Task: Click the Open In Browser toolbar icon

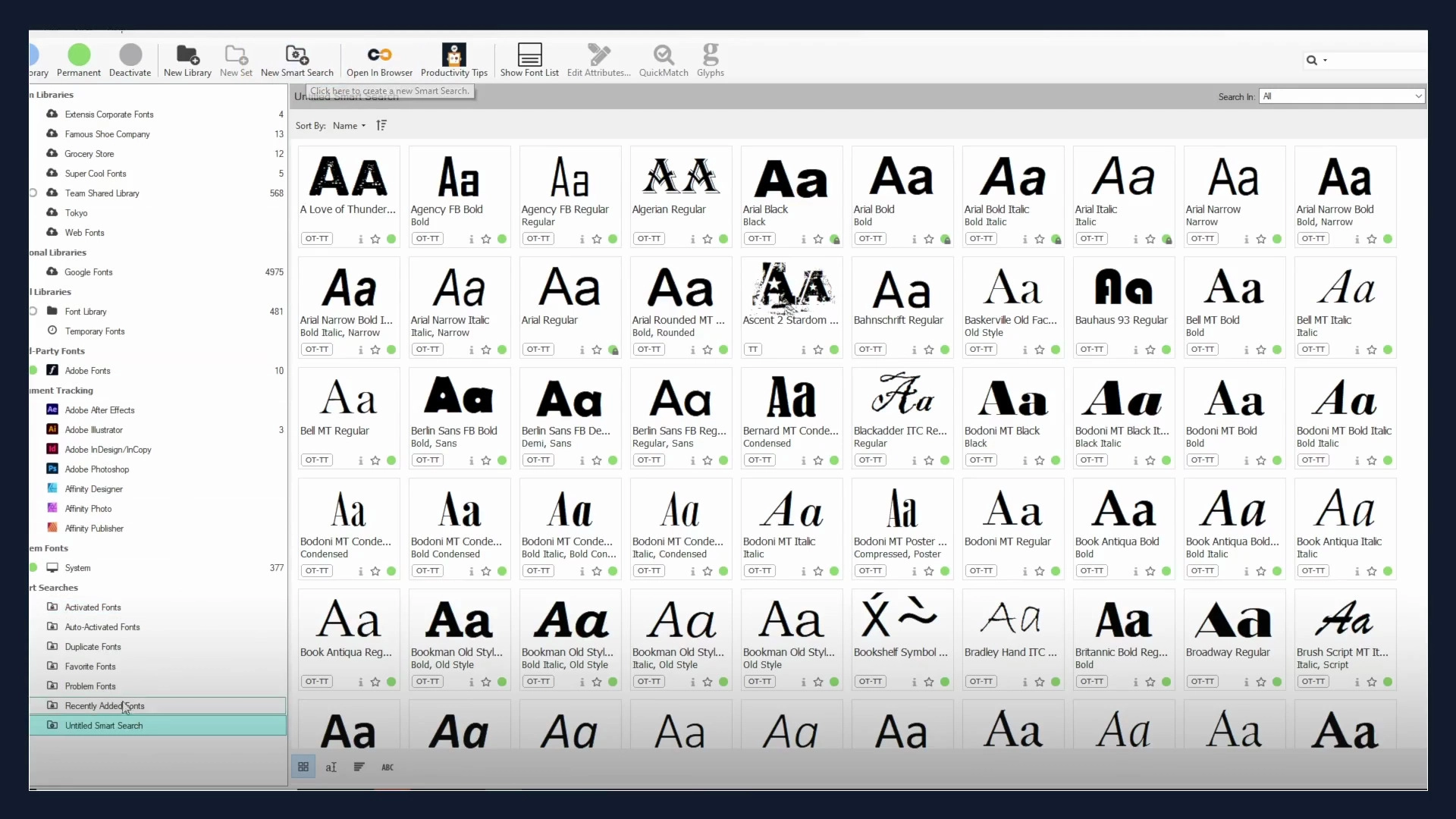Action: click(379, 61)
